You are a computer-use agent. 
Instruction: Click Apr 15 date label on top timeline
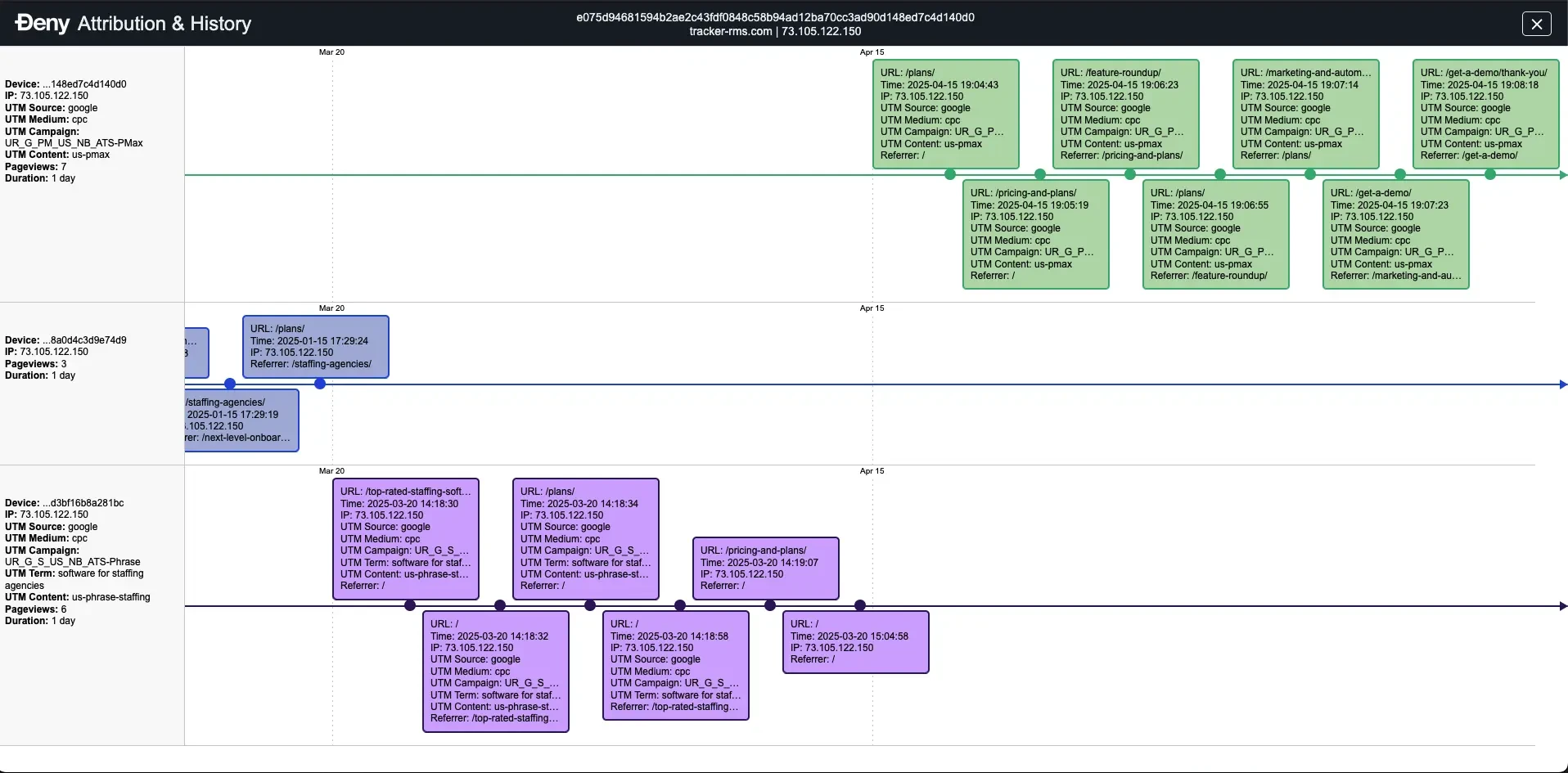tap(872, 52)
